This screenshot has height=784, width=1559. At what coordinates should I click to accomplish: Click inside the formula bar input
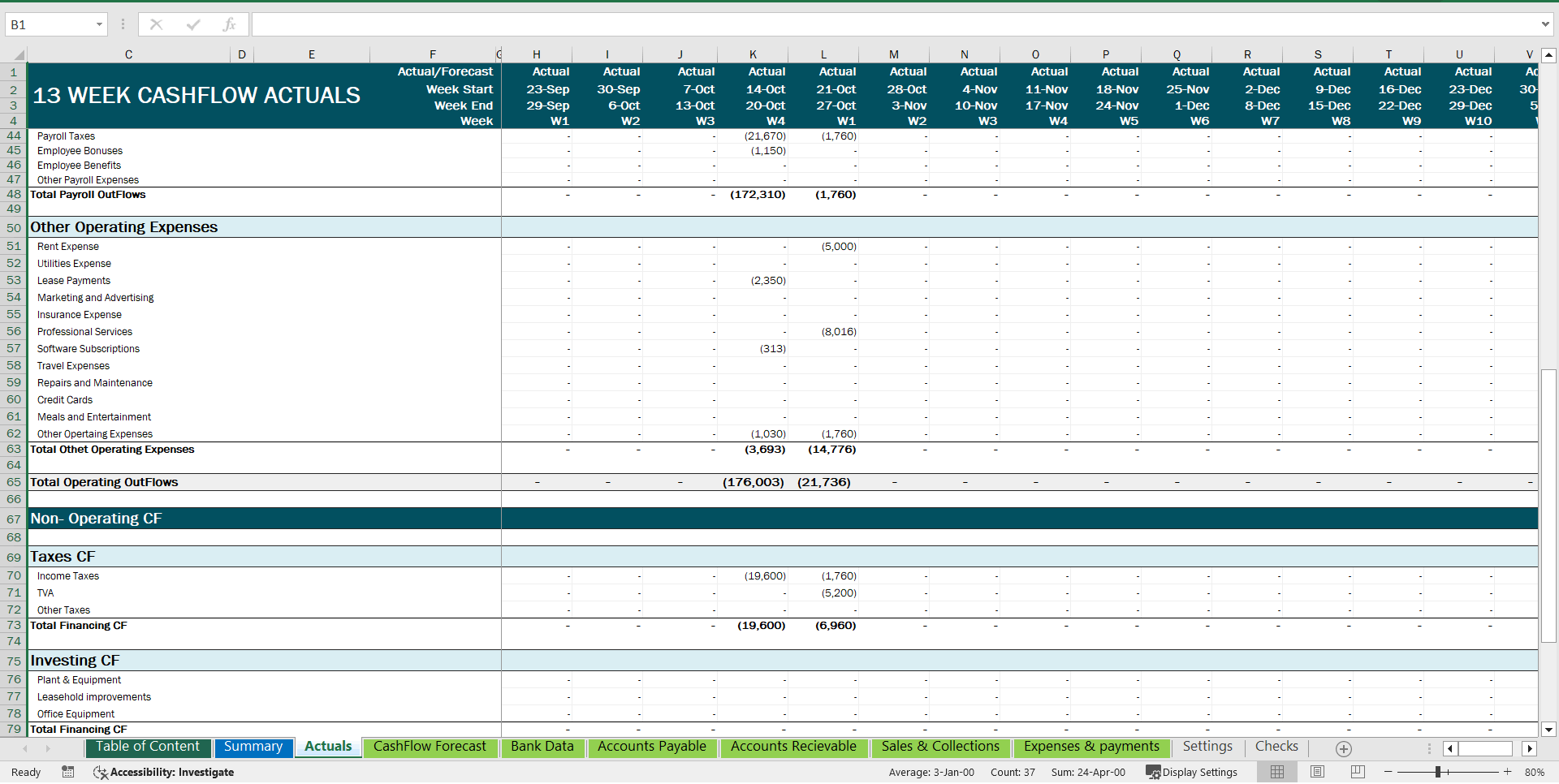pyautogui.click(x=893, y=24)
